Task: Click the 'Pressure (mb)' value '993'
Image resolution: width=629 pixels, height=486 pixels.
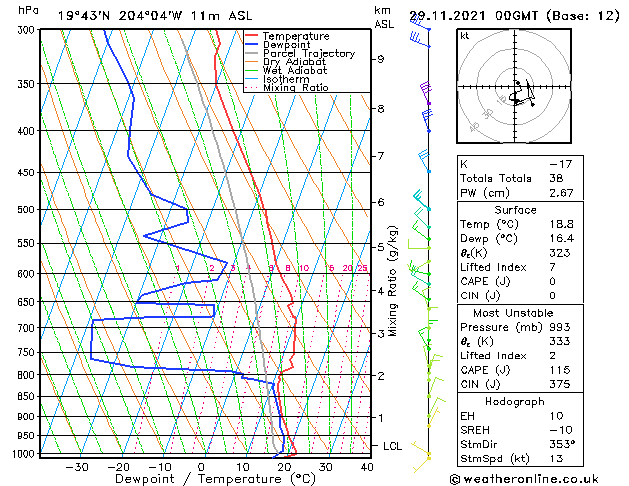Action: coord(560,327)
